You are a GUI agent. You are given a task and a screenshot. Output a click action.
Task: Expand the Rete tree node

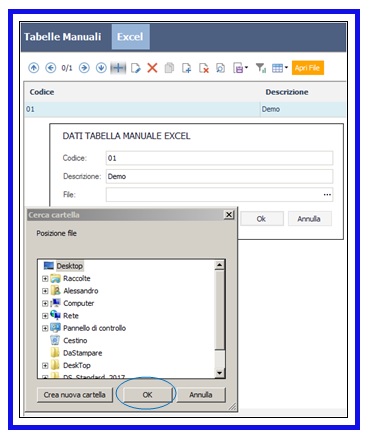(x=45, y=316)
